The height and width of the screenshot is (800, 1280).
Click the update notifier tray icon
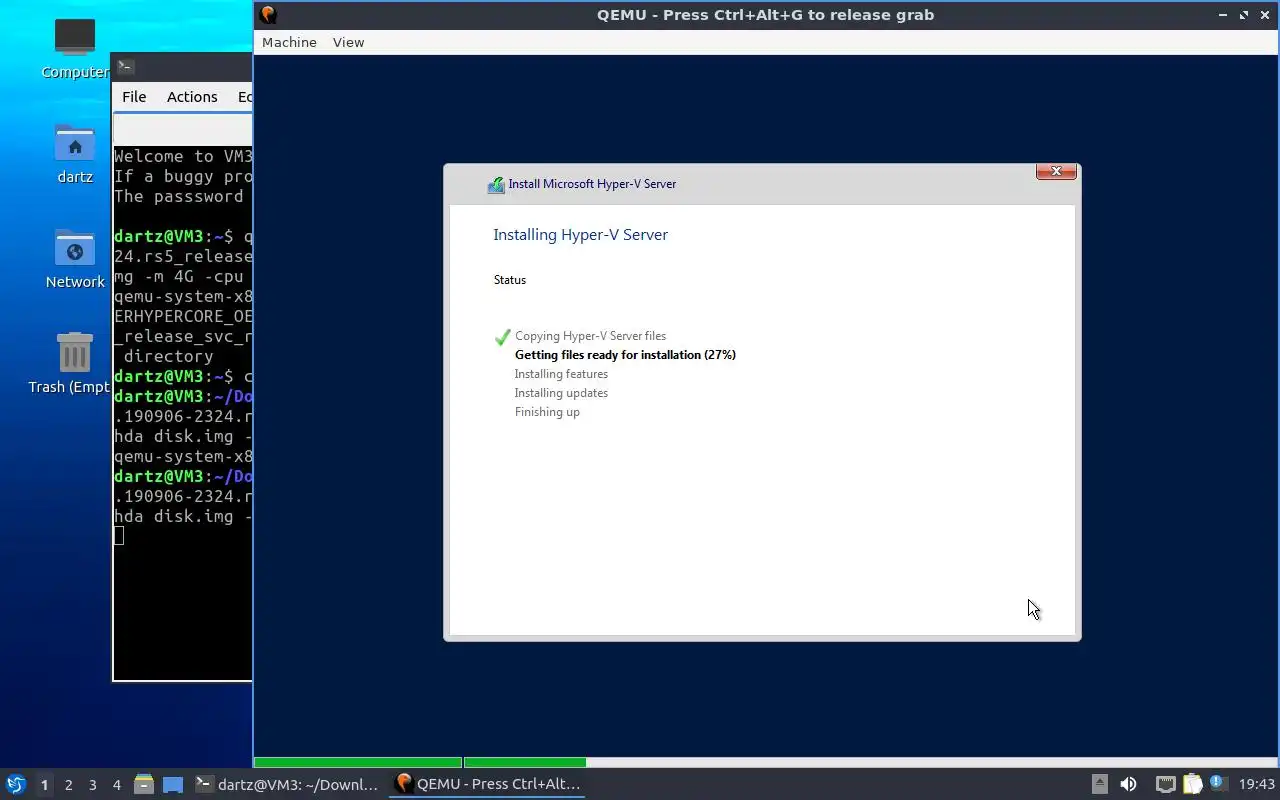coord(1217,783)
